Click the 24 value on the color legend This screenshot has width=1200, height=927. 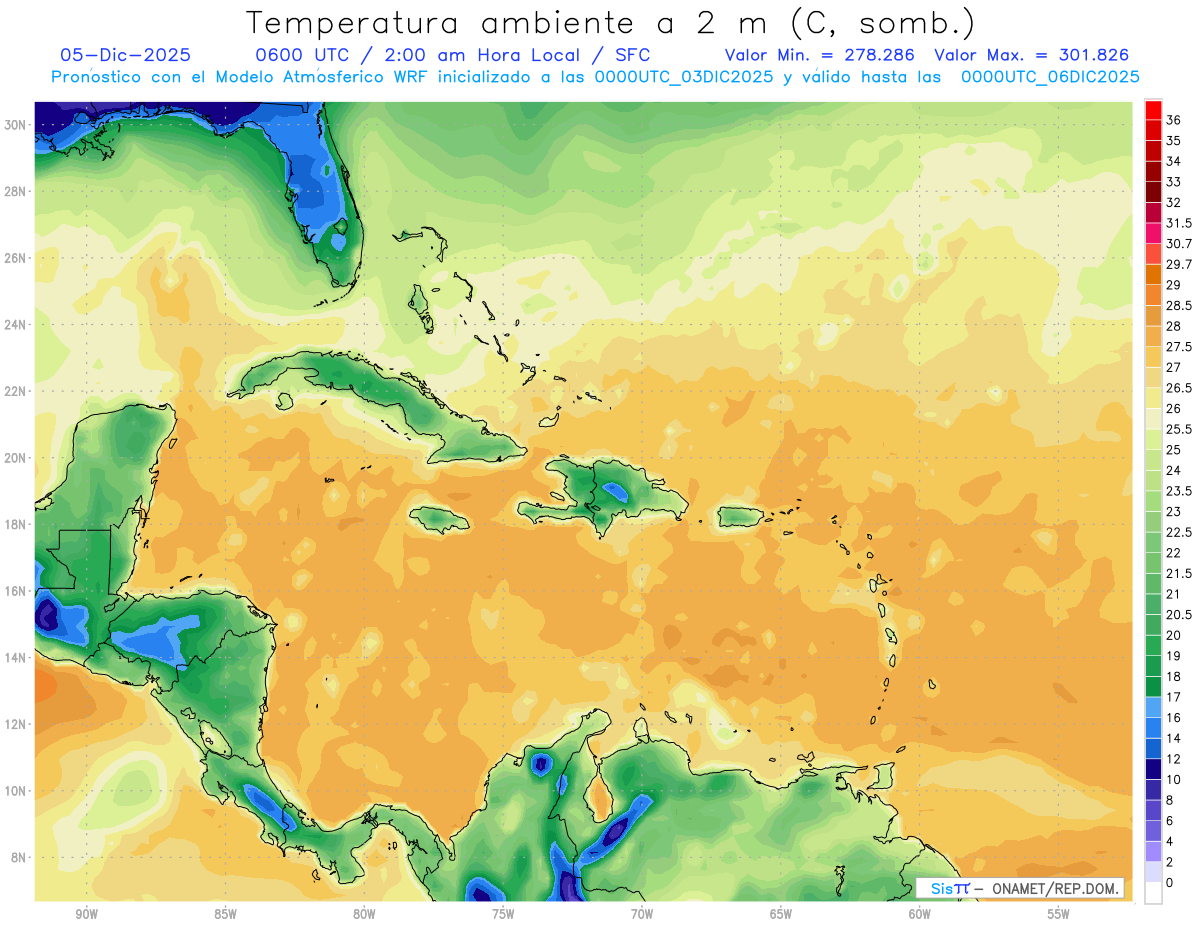1174,471
